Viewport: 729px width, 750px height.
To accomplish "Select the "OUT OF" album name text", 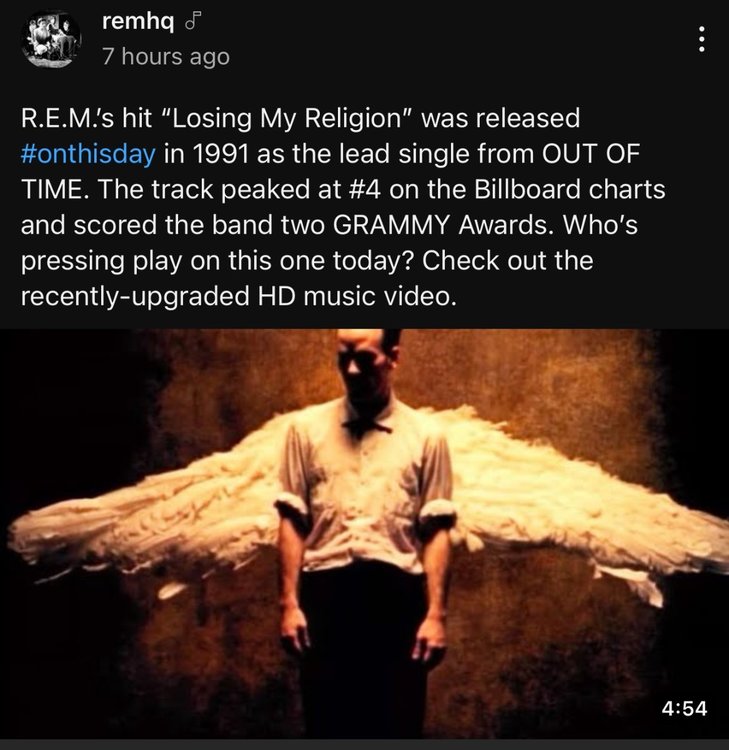I will click(x=591, y=154).
